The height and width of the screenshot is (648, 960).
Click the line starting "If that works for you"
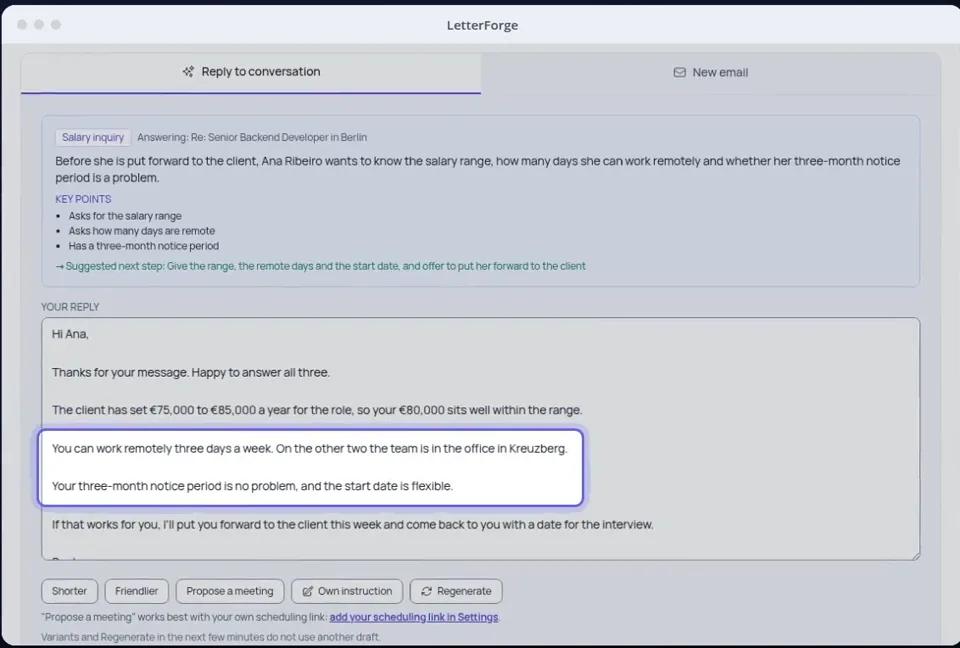point(353,524)
